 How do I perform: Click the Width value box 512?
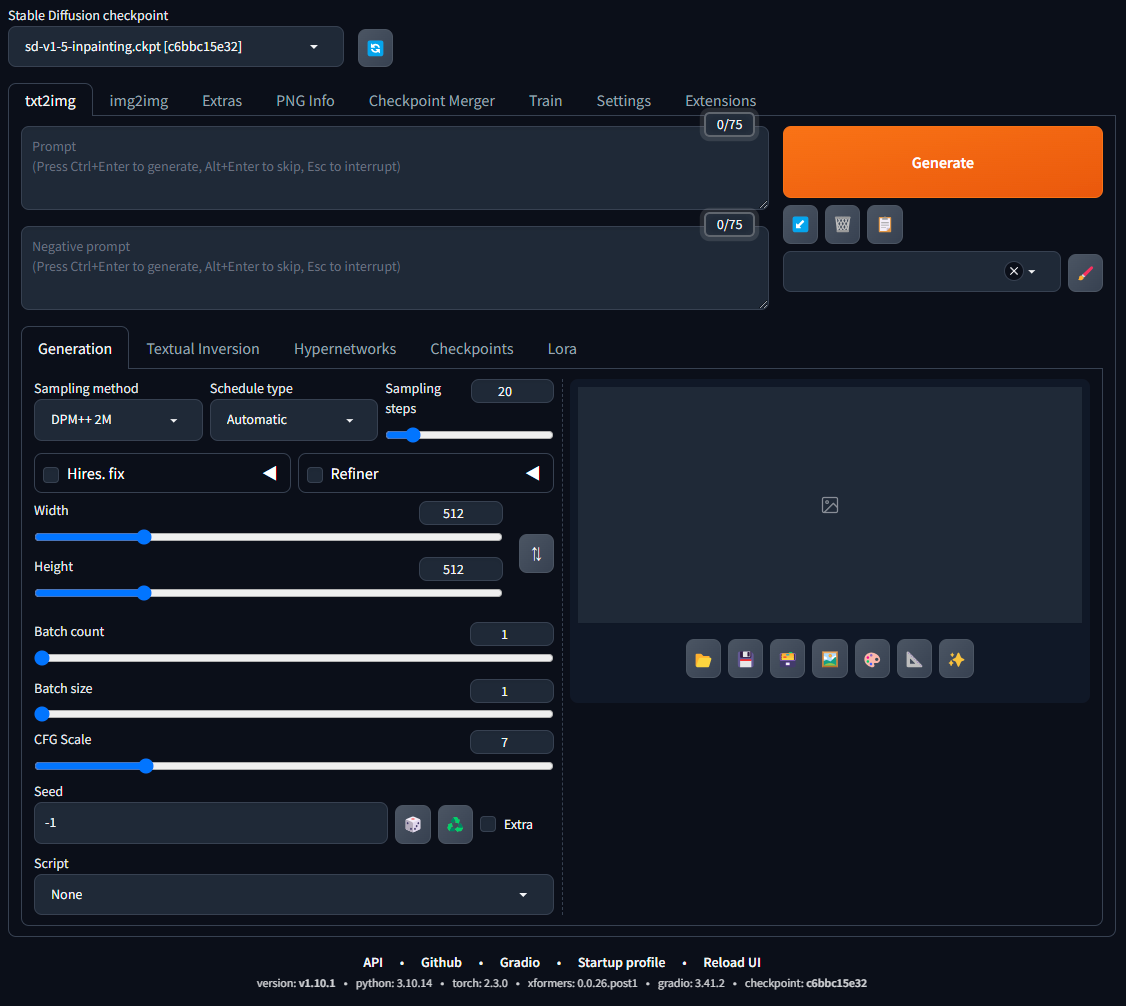461,513
